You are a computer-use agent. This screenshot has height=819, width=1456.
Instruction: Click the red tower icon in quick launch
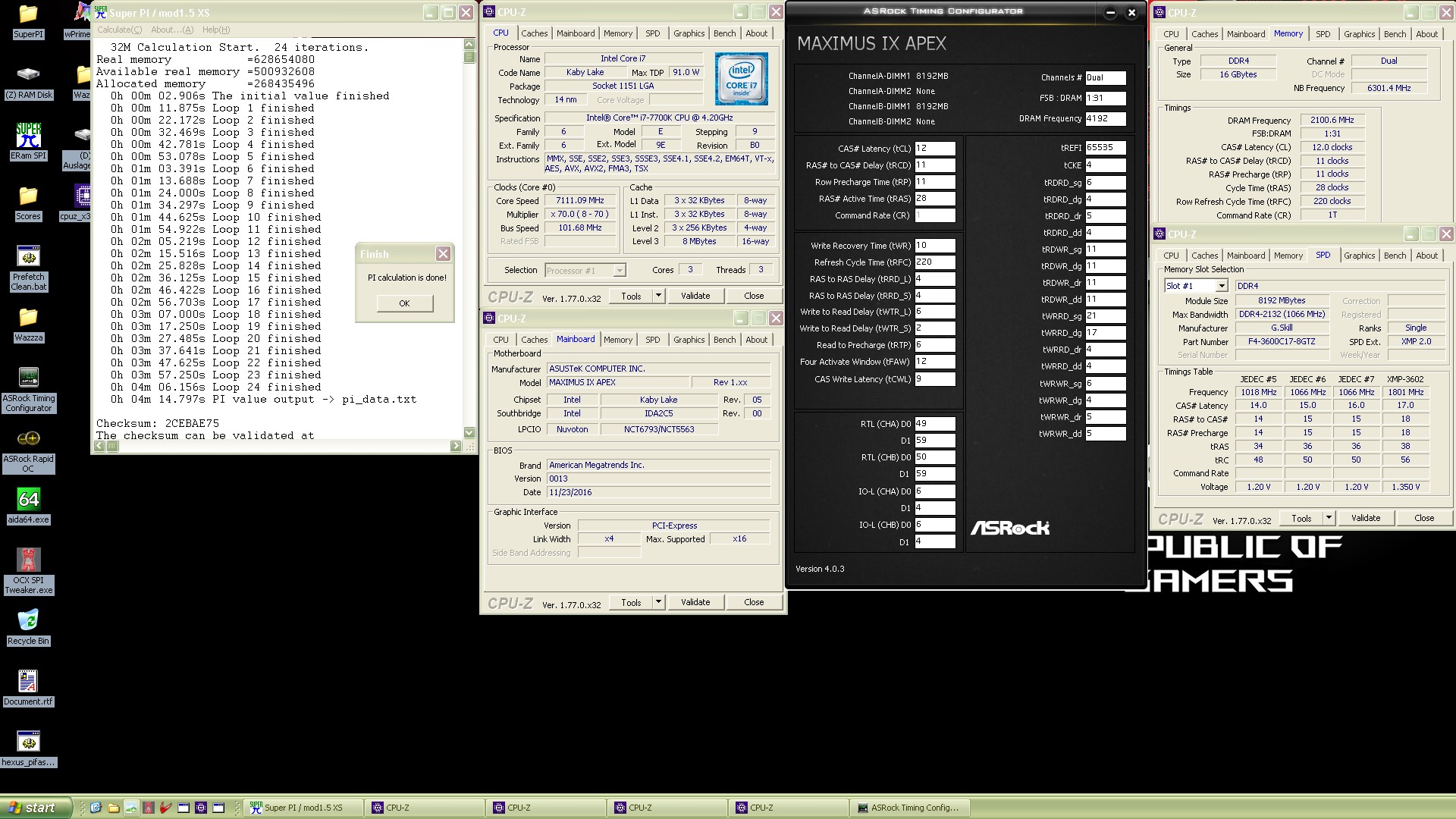[x=148, y=808]
